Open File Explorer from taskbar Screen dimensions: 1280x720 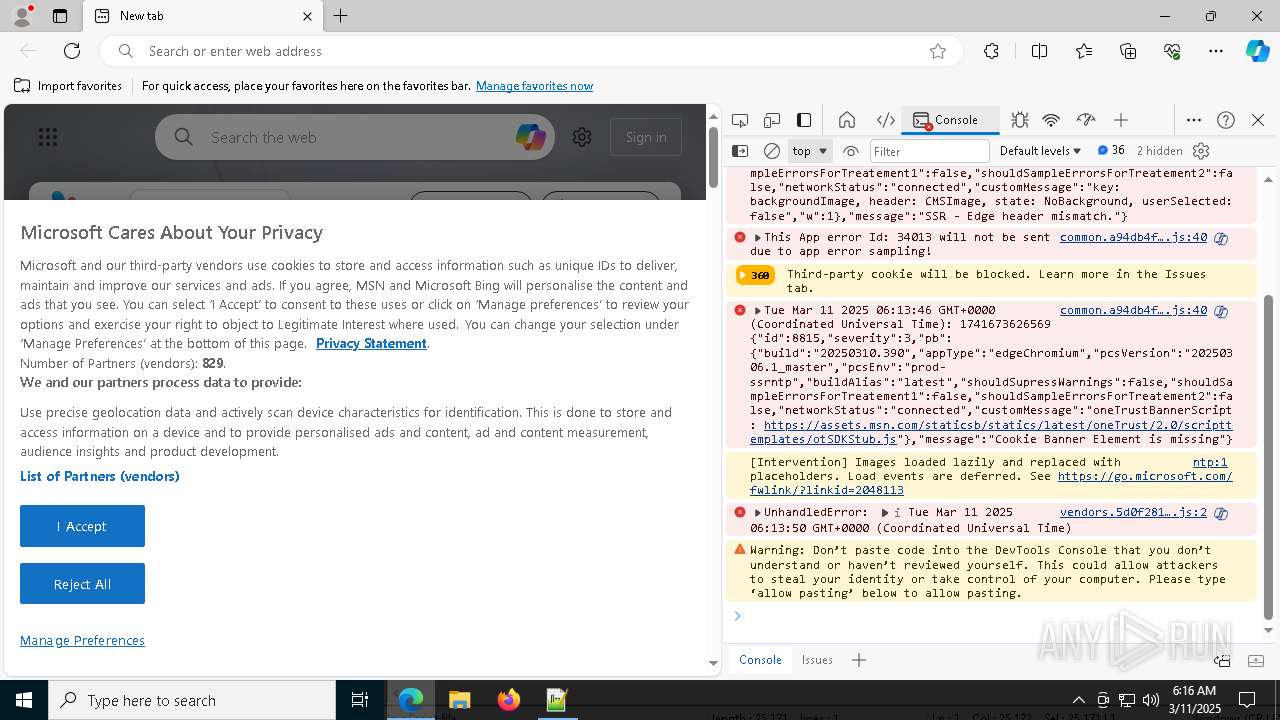click(459, 700)
